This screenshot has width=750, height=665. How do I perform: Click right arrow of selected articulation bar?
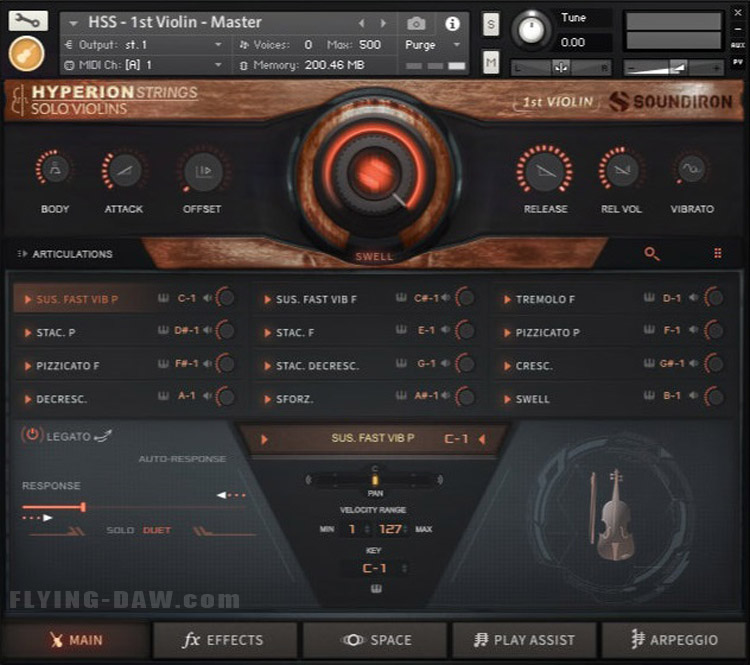(482, 439)
